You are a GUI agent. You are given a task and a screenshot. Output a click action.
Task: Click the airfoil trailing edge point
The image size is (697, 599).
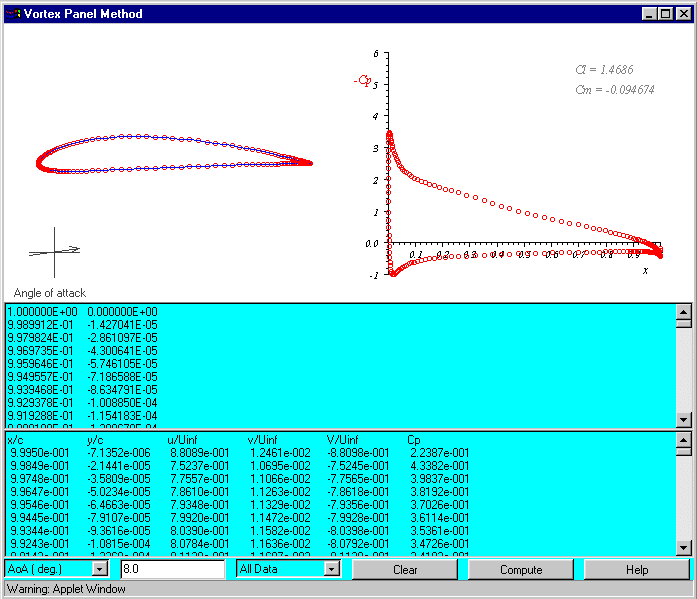pos(311,164)
